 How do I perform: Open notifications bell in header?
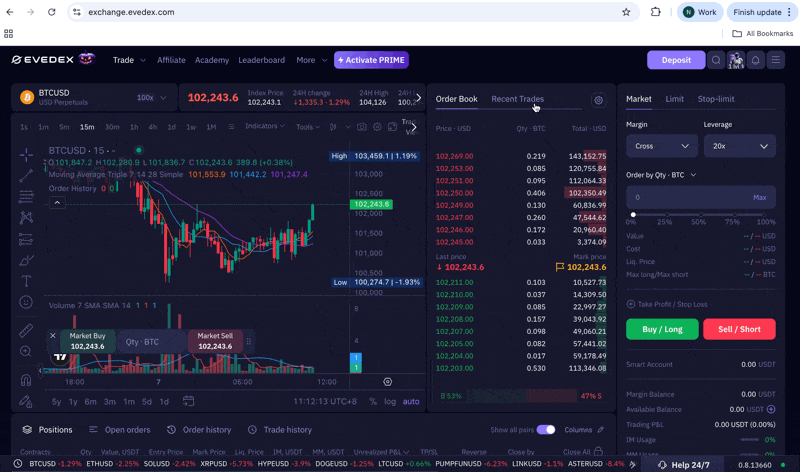(756, 60)
